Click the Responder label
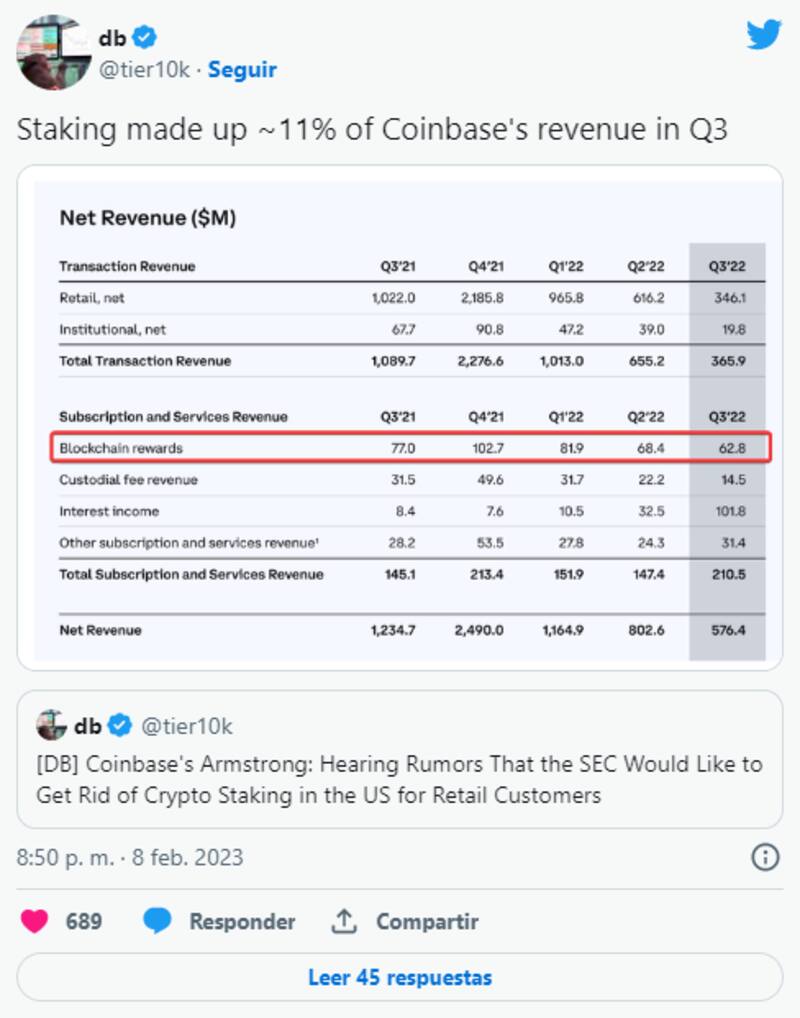 242,921
